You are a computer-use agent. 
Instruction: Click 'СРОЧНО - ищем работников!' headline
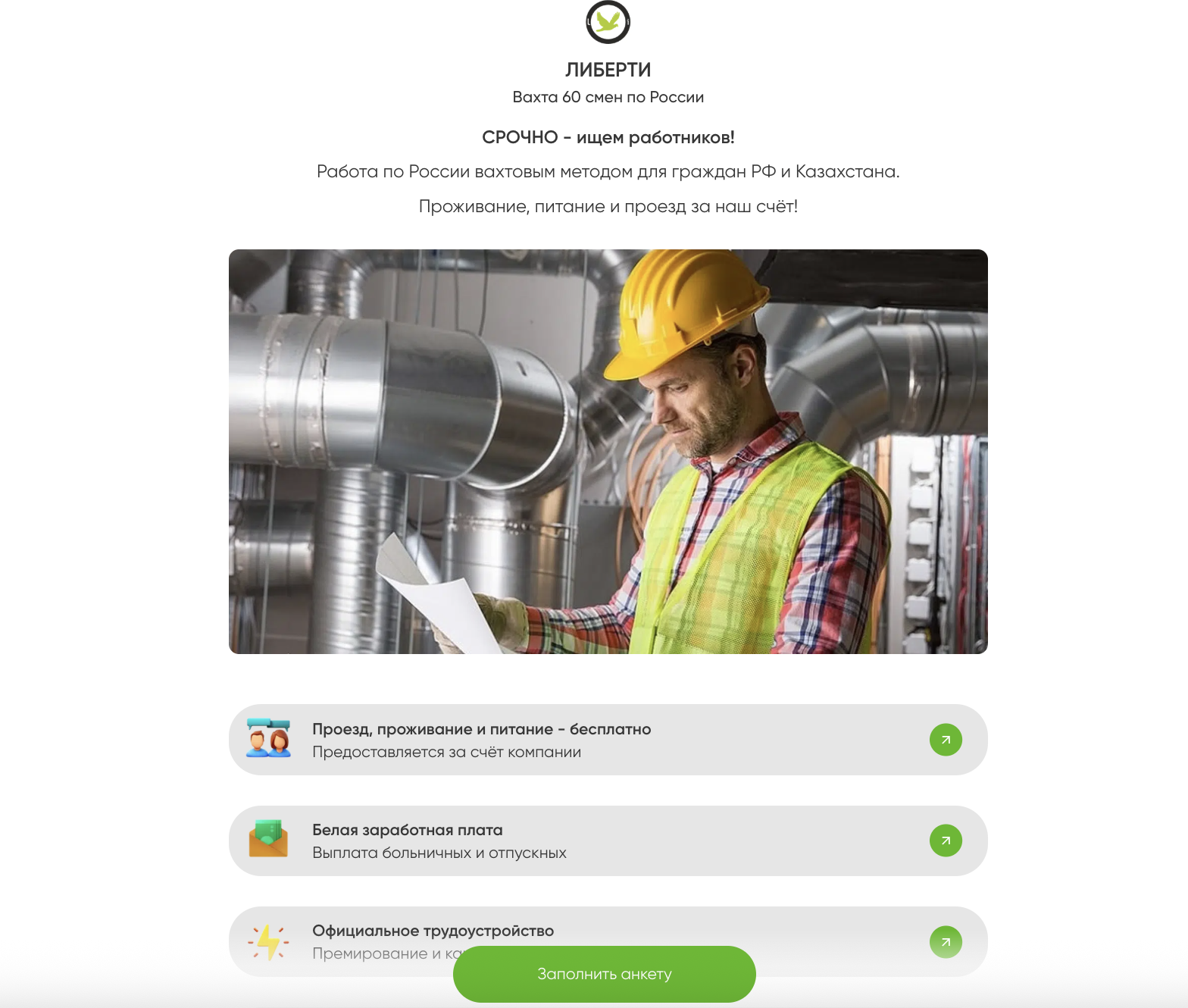pyautogui.click(x=608, y=137)
